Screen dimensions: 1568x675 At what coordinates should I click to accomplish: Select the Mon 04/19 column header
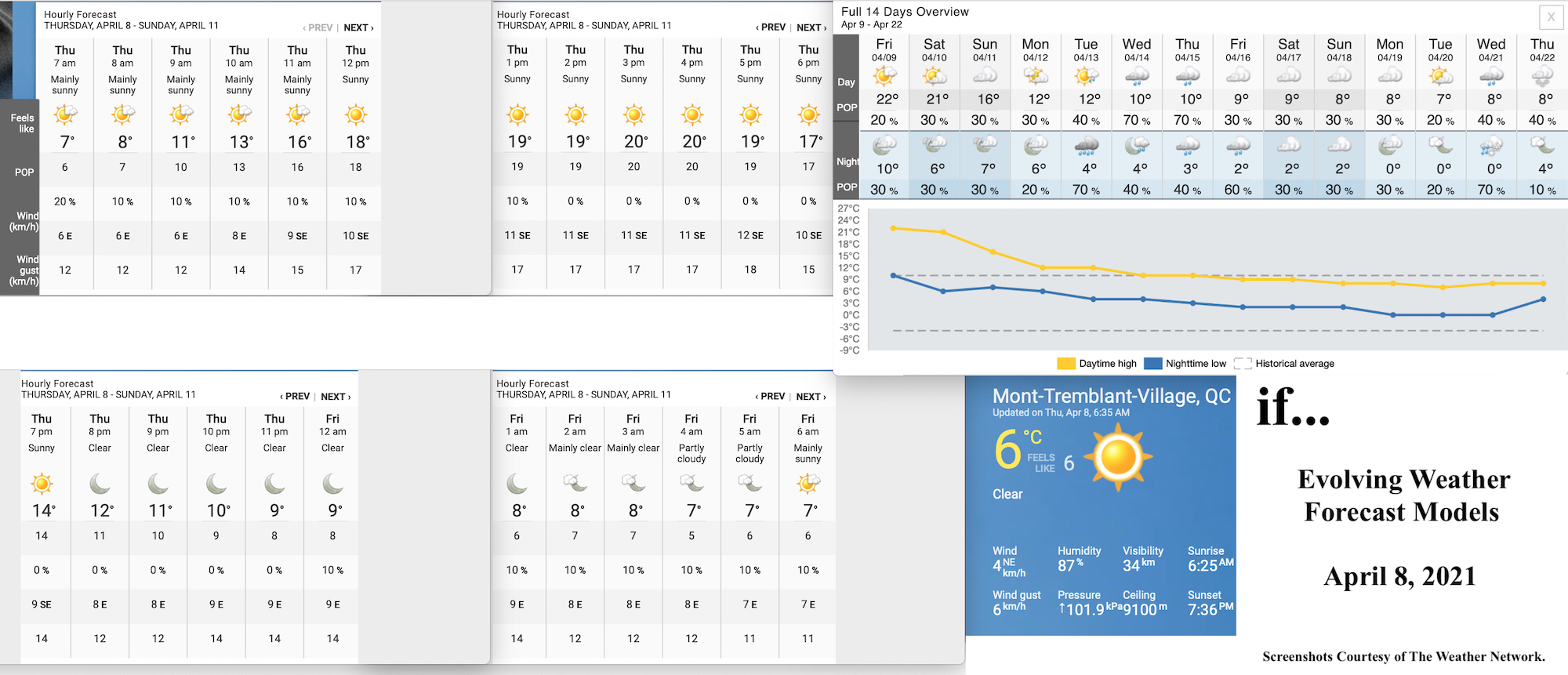pos(1389,49)
